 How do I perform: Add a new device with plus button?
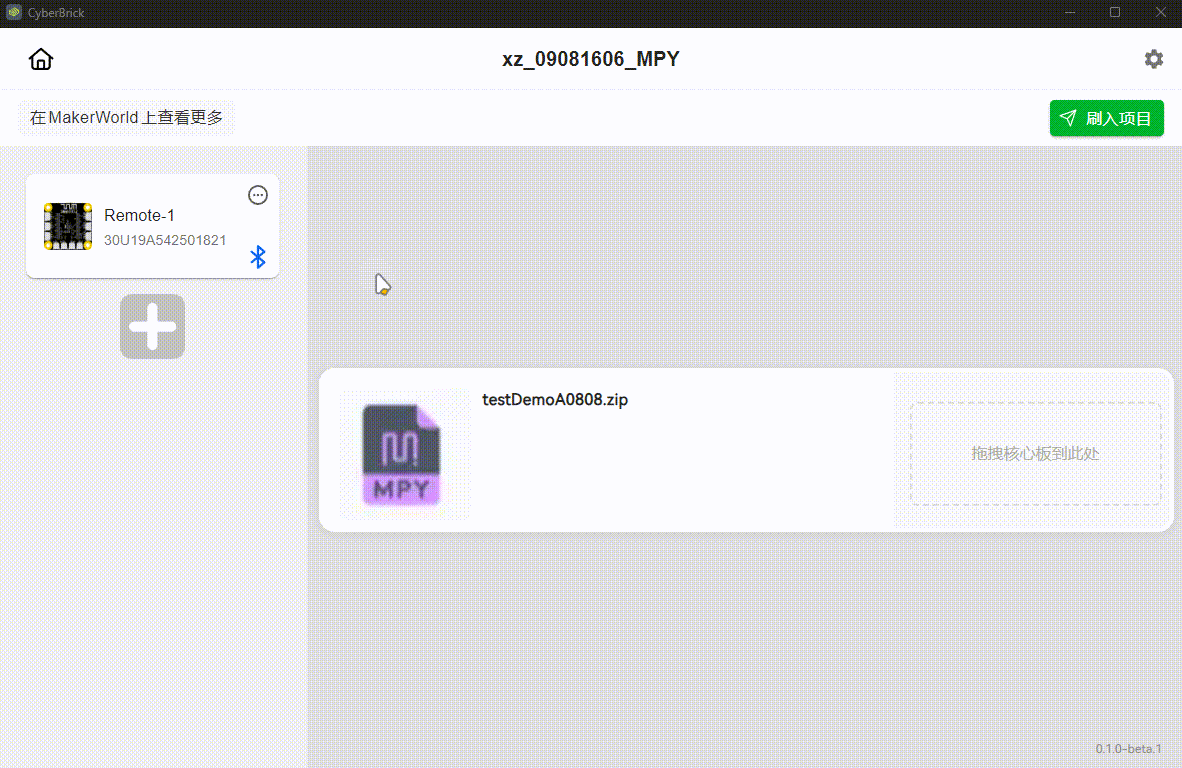point(152,326)
